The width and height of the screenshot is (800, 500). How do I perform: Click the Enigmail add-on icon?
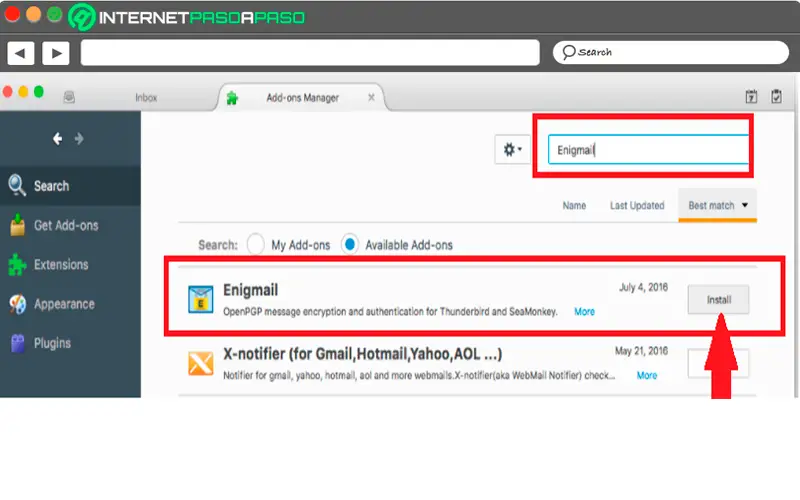point(201,299)
